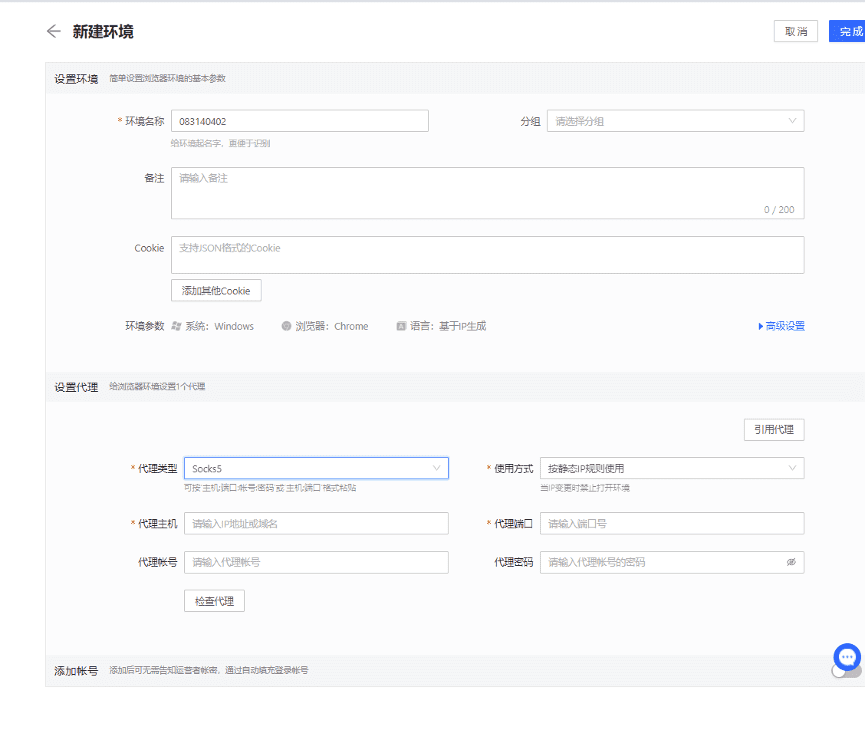Click the 检查代理 check proxy button

pyautogui.click(x=214, y=601)
